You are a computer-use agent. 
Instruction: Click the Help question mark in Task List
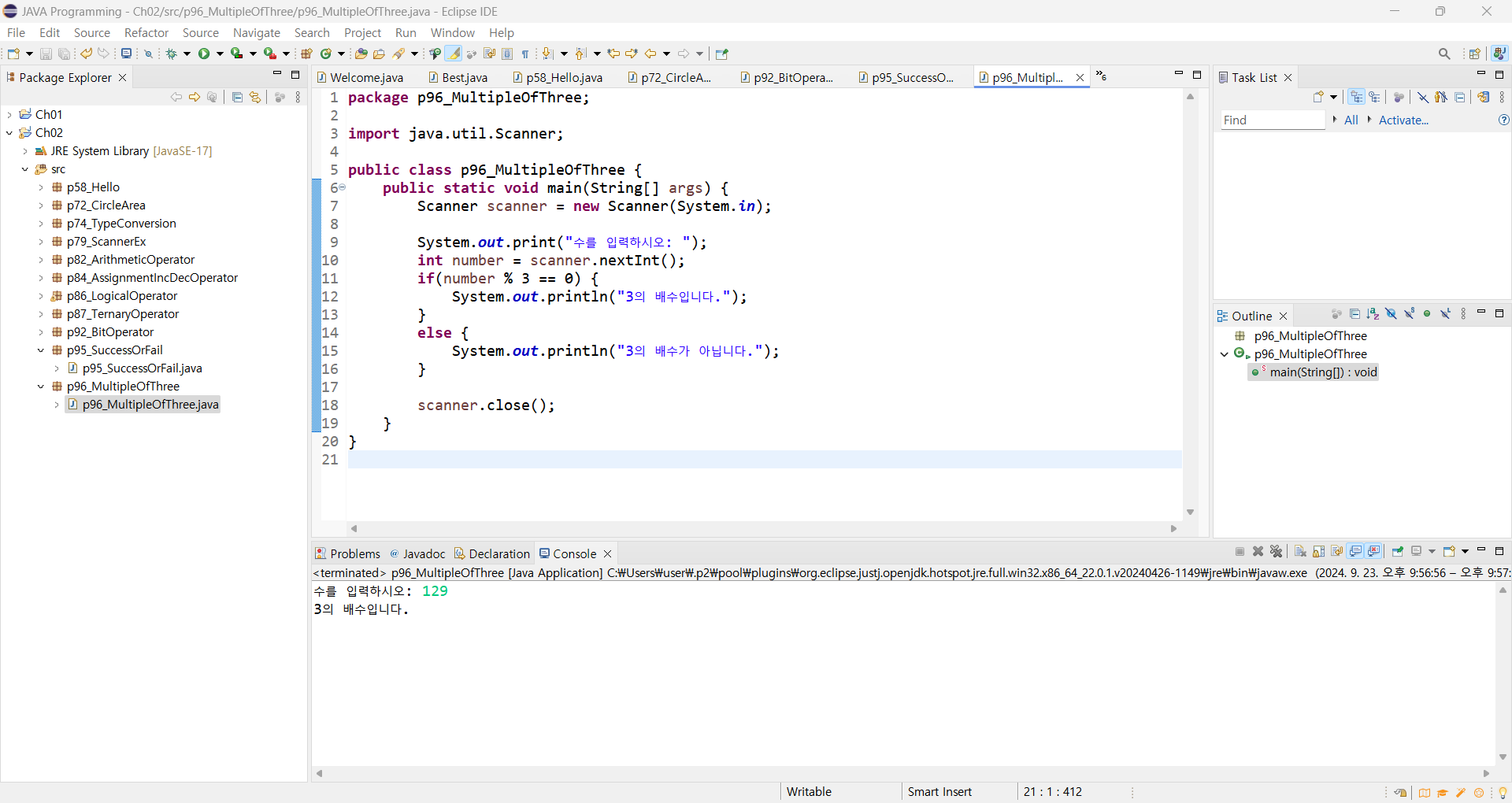(1503, 120)
